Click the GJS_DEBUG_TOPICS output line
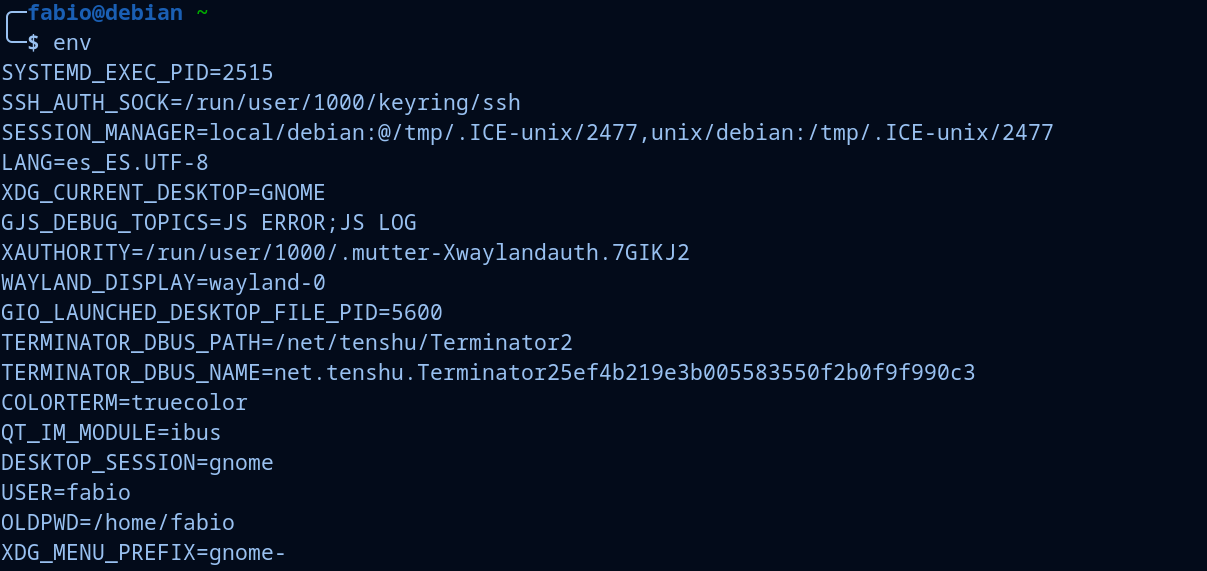 click(x=209, y=223)
